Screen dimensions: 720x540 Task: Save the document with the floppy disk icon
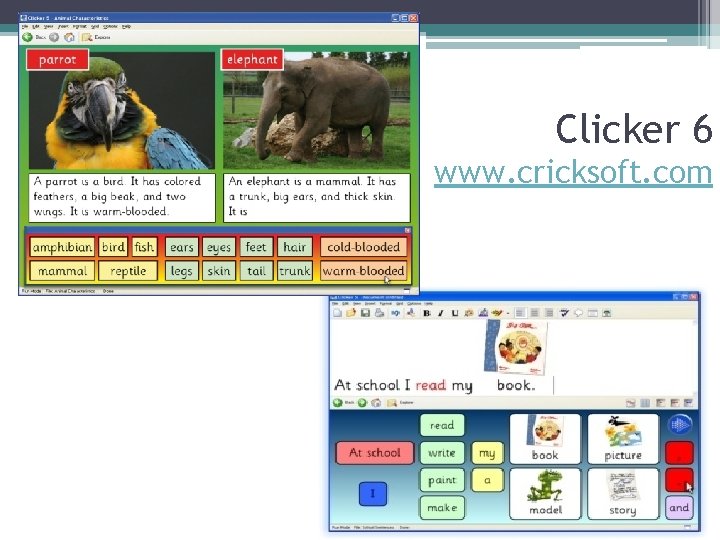366,313
